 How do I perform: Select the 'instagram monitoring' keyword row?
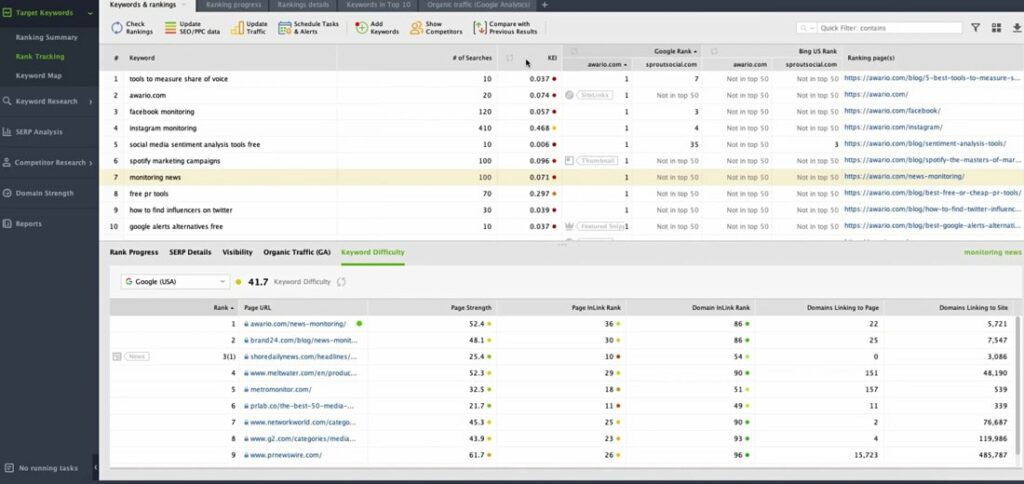tap(561, 128)
